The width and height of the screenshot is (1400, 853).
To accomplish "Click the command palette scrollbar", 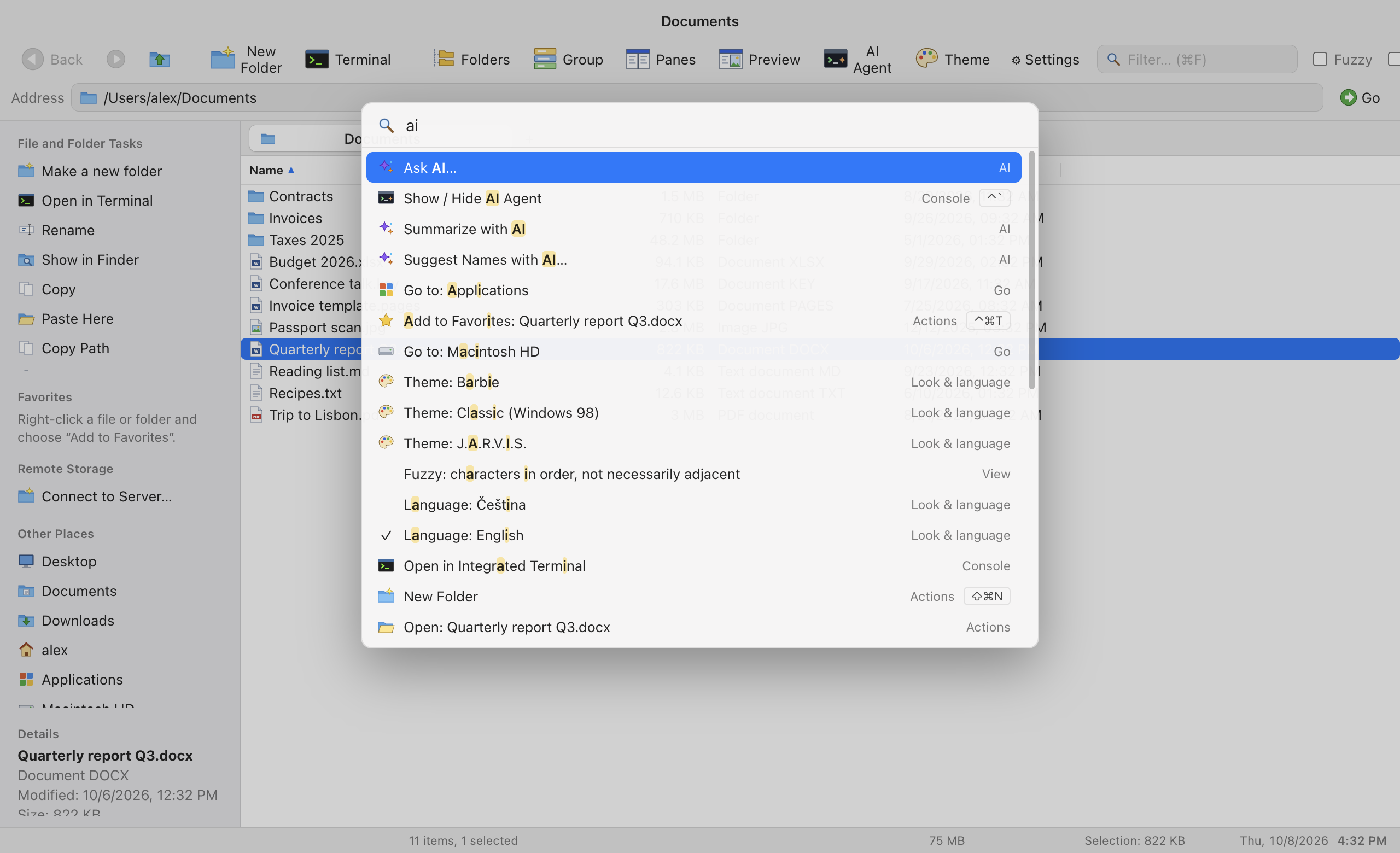I will 1031,270.
